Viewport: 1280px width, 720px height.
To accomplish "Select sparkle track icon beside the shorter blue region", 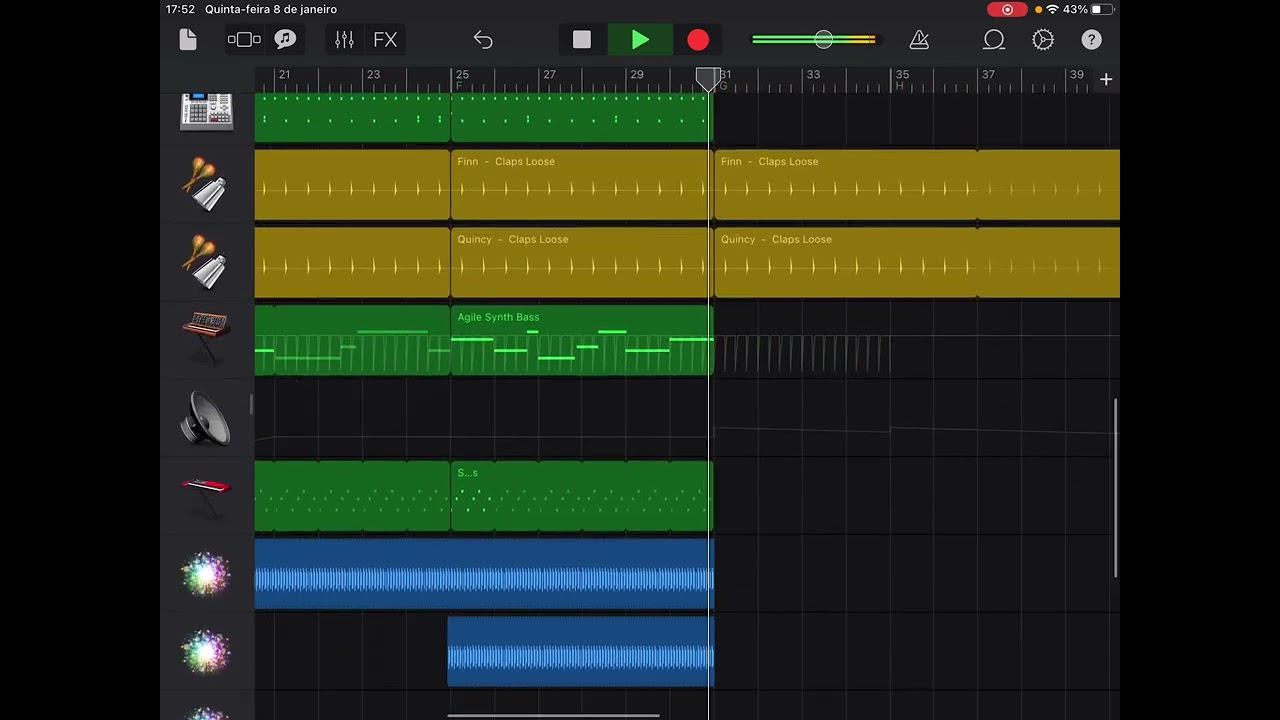I will point(206,652).
